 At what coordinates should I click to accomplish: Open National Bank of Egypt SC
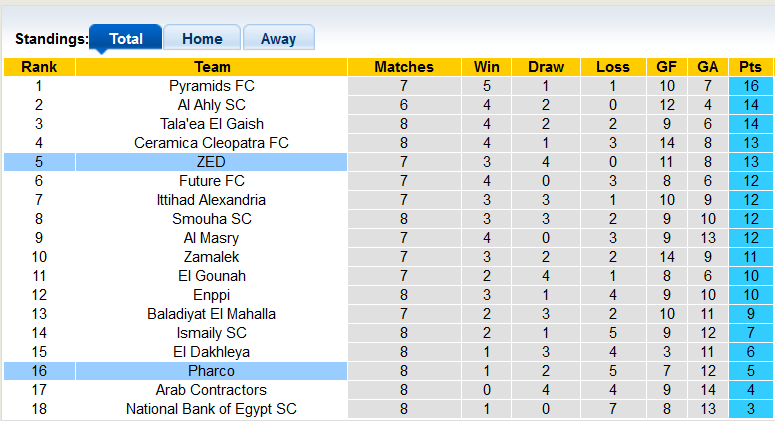tap(212, 409)
